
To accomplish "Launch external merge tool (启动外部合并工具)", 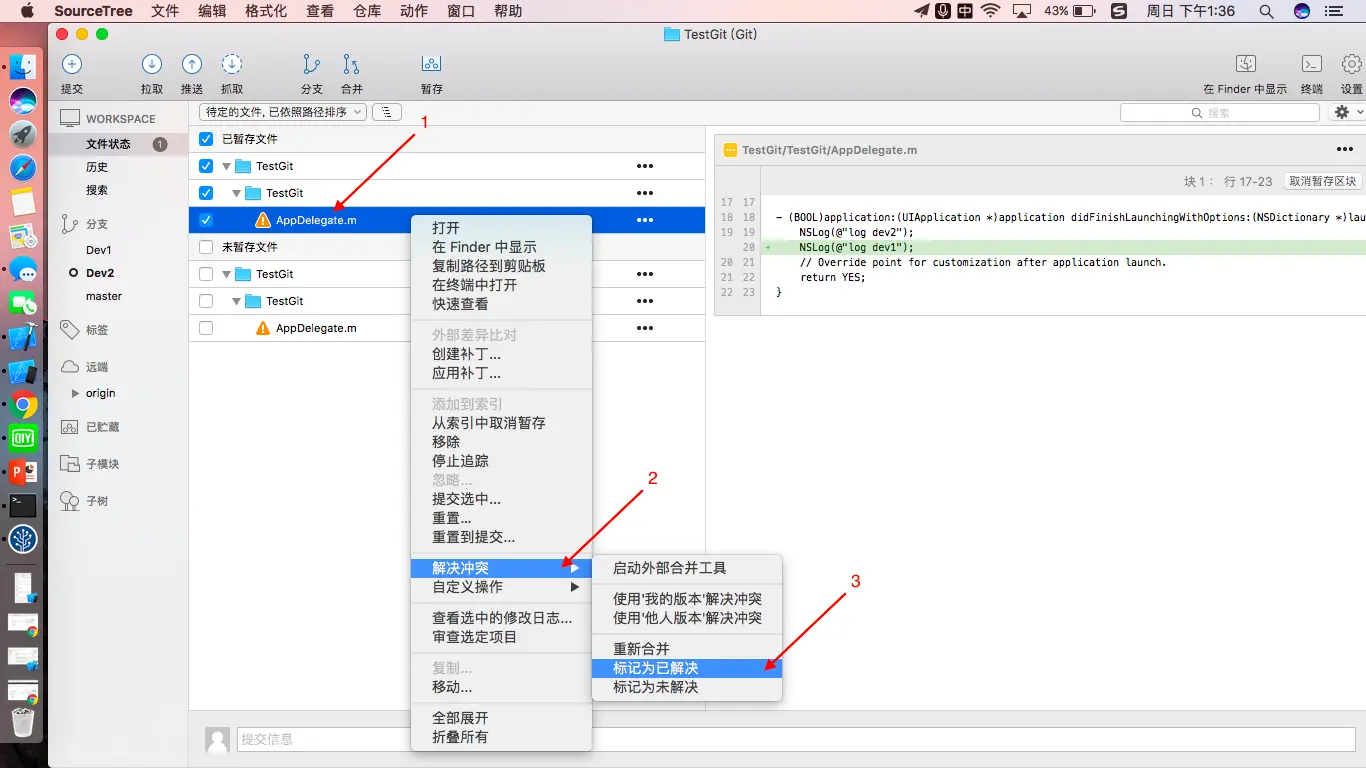I will [687, 568].
